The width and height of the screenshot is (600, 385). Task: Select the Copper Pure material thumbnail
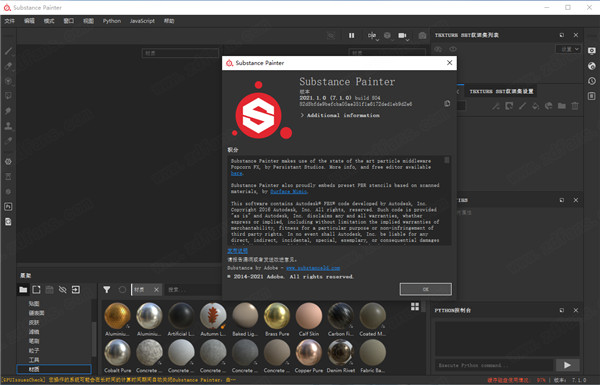(309, 353)
